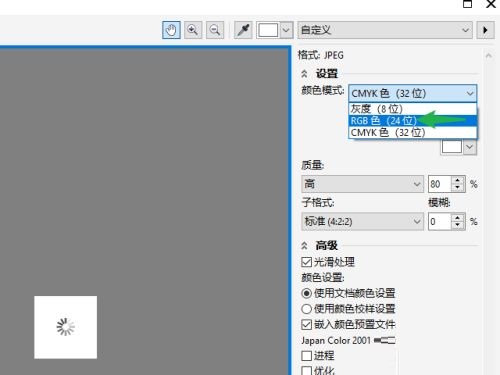500x375 pixels.
Task: Click the quality percent field showing 80
Action: click(x=440, y=184)
